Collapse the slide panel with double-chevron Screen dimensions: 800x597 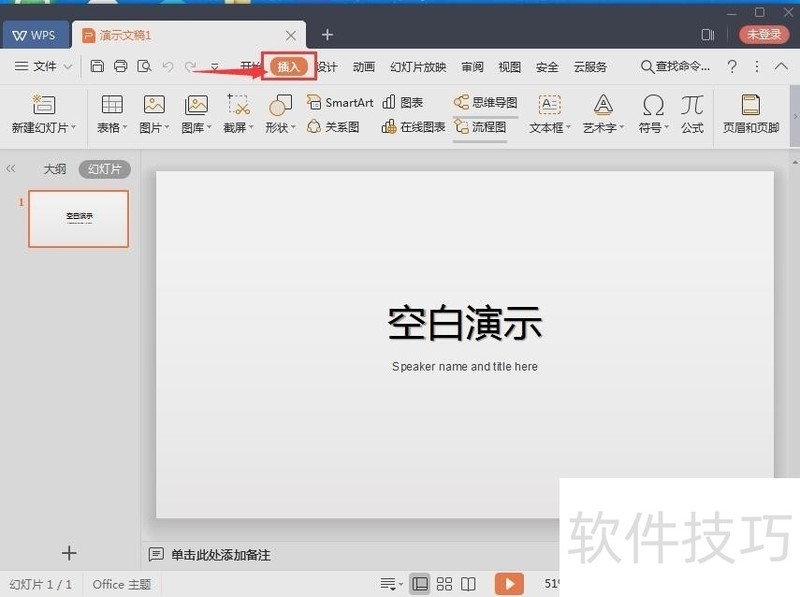tap(11, 168)
